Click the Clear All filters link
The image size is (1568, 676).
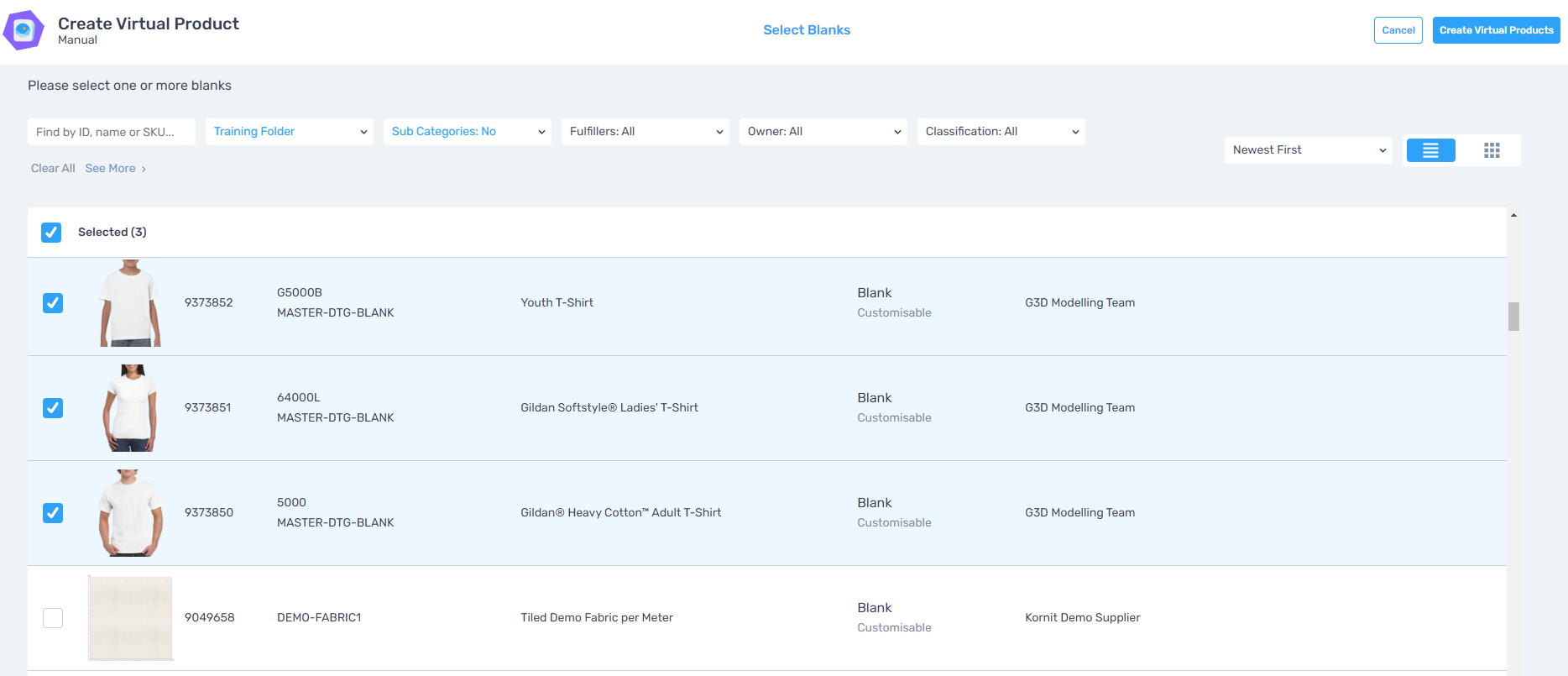click(x=53, y=169)
